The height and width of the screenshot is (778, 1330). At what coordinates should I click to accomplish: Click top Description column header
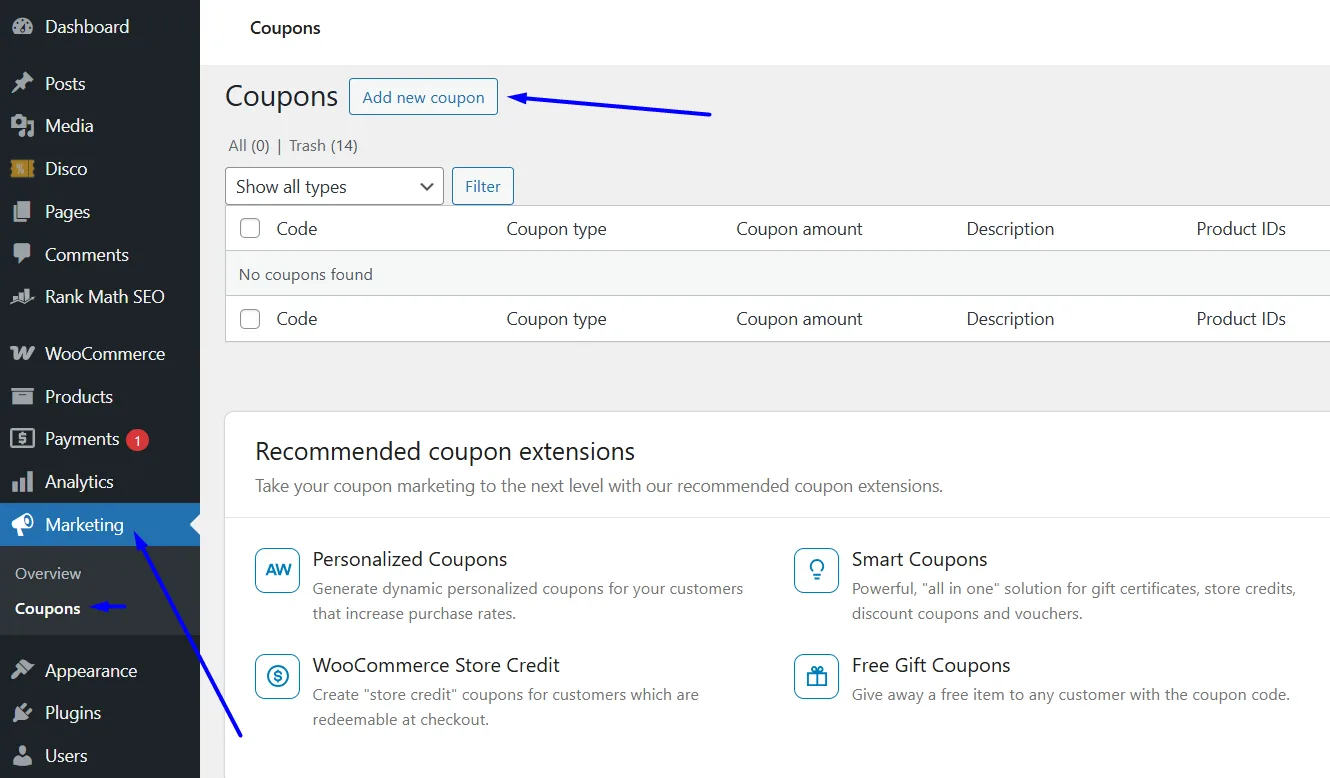click(1010, 229)
